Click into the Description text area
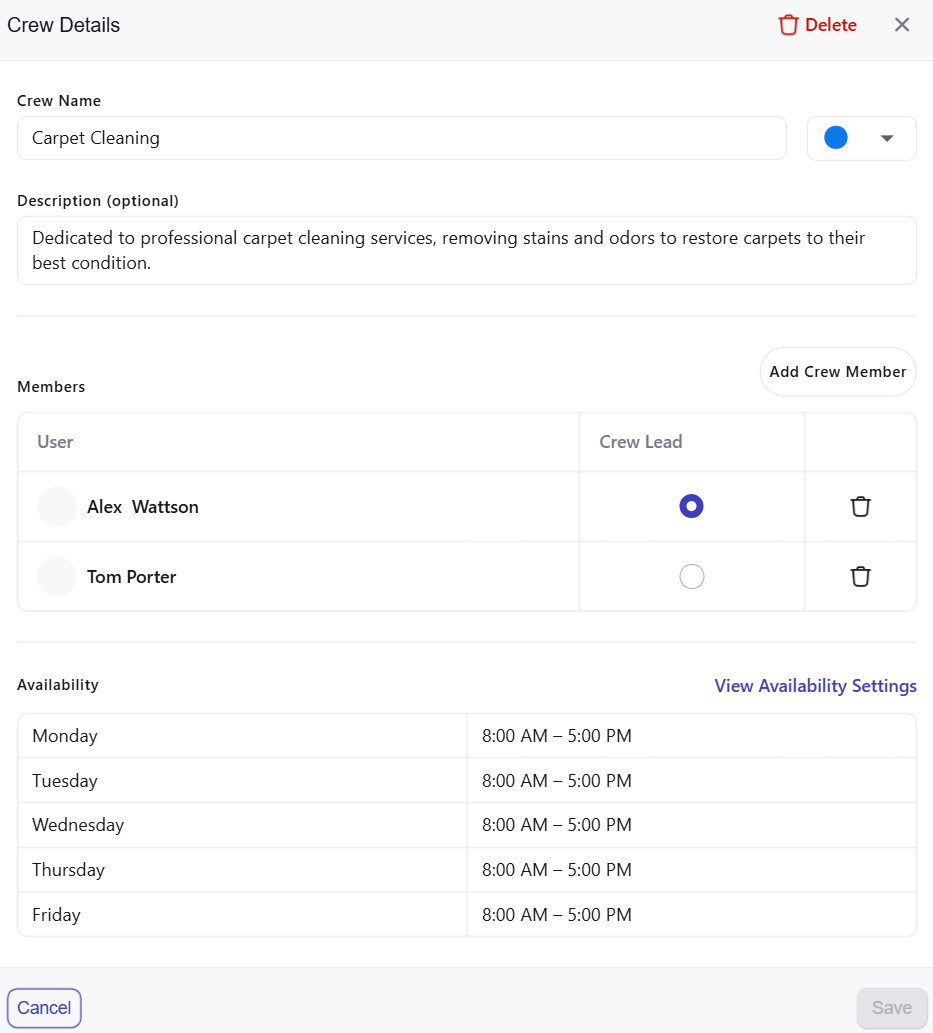Screen dimensions: 933x1033 [466, 251]
